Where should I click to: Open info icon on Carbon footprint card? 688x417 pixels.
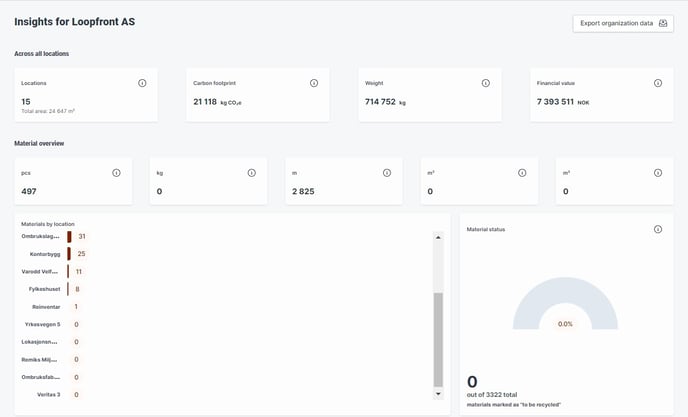pyautogui.click(x=314, y=83)
